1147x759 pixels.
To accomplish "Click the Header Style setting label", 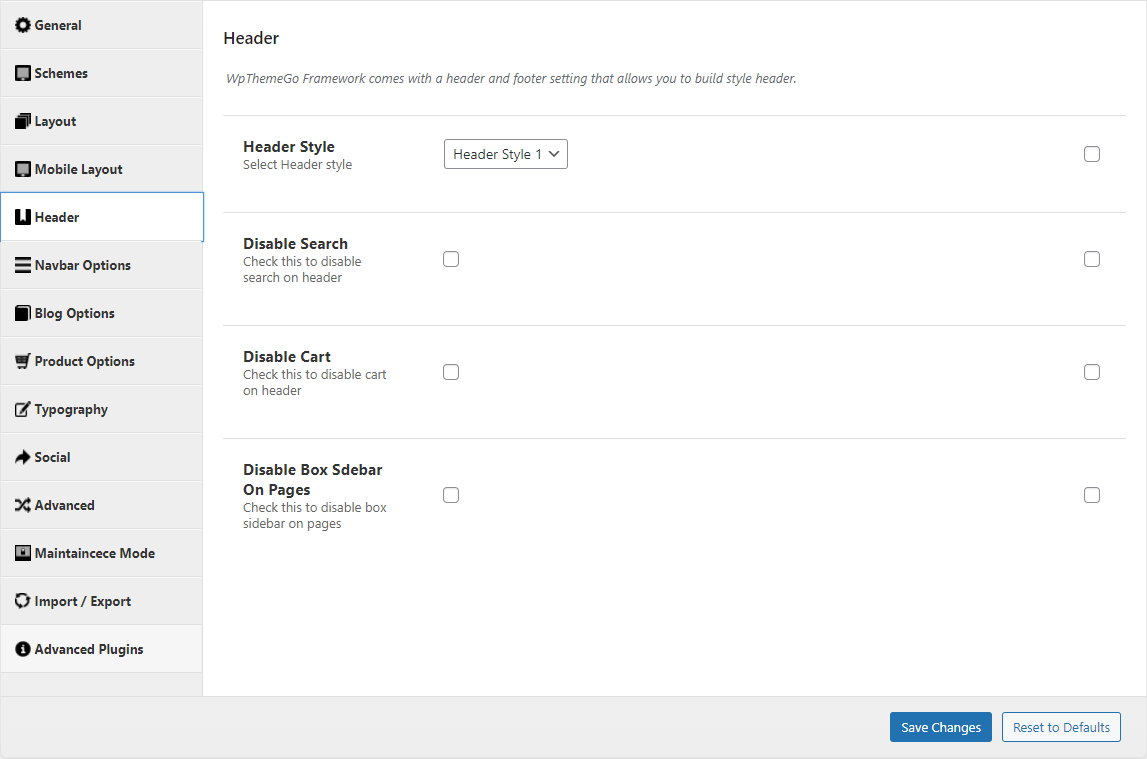I will 289,147.
